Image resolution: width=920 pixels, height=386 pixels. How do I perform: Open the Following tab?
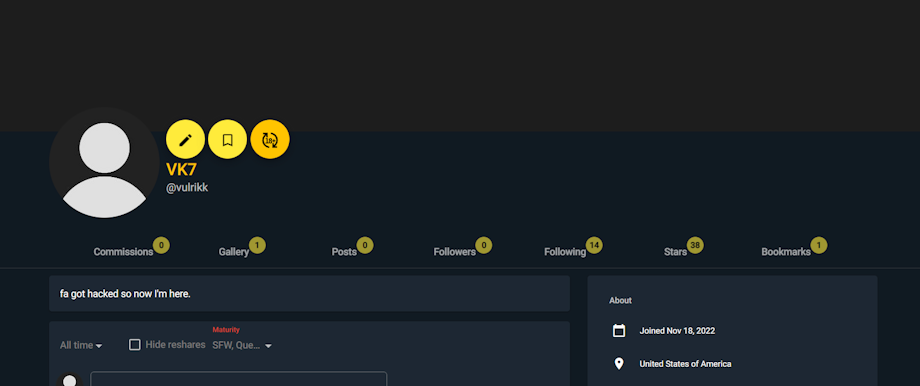pyautogui.click(x=565, y=252)
